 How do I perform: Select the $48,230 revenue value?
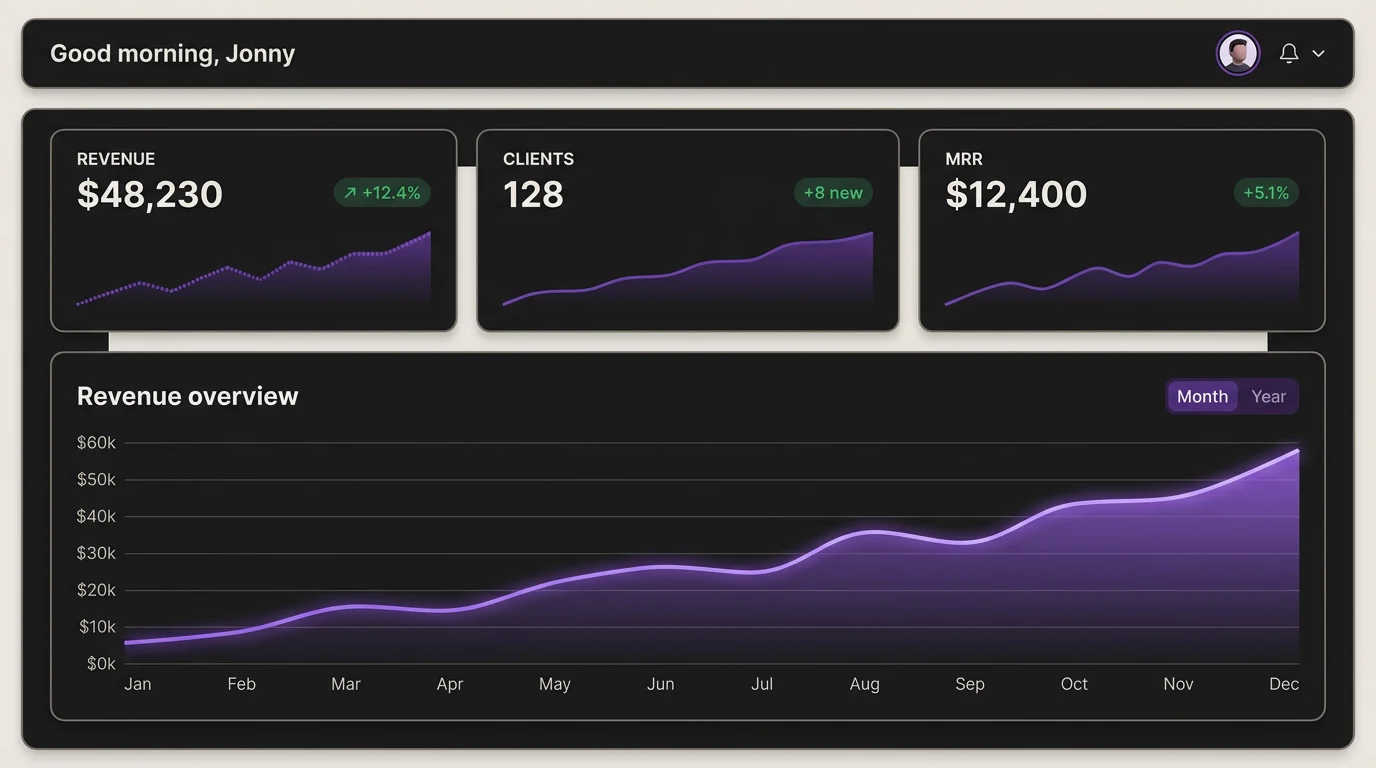pyautogui.click(x=150, y=194)
